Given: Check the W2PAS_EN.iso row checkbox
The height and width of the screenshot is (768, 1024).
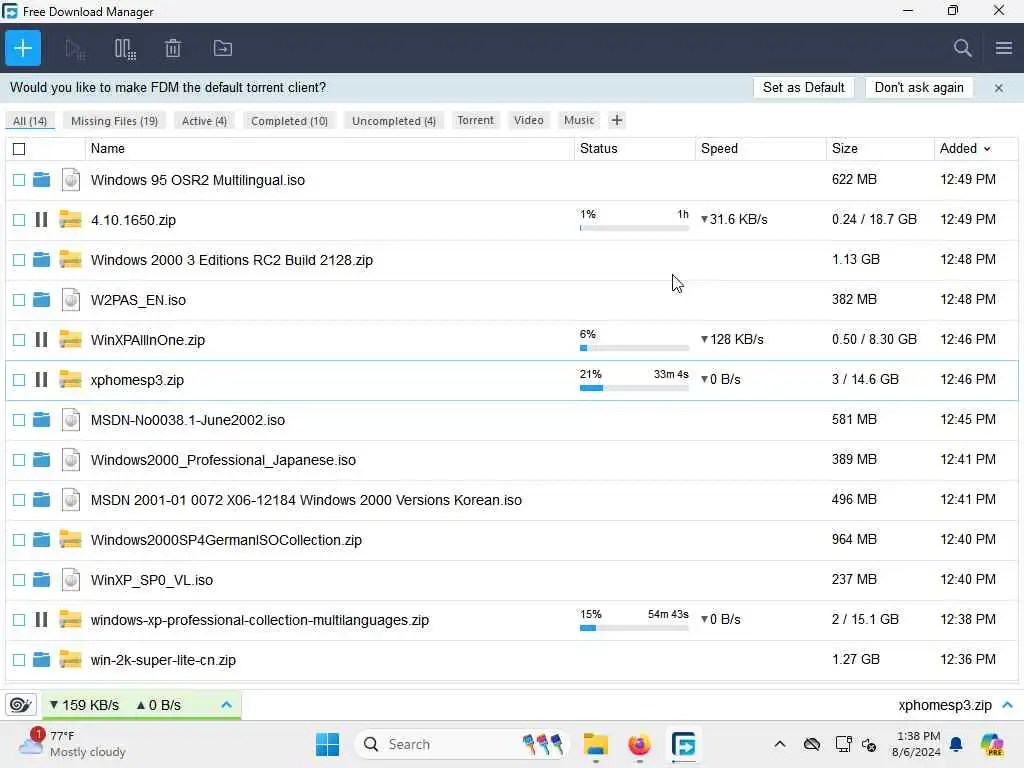Looking at the screenshot, I should click(x=19, y=300).
